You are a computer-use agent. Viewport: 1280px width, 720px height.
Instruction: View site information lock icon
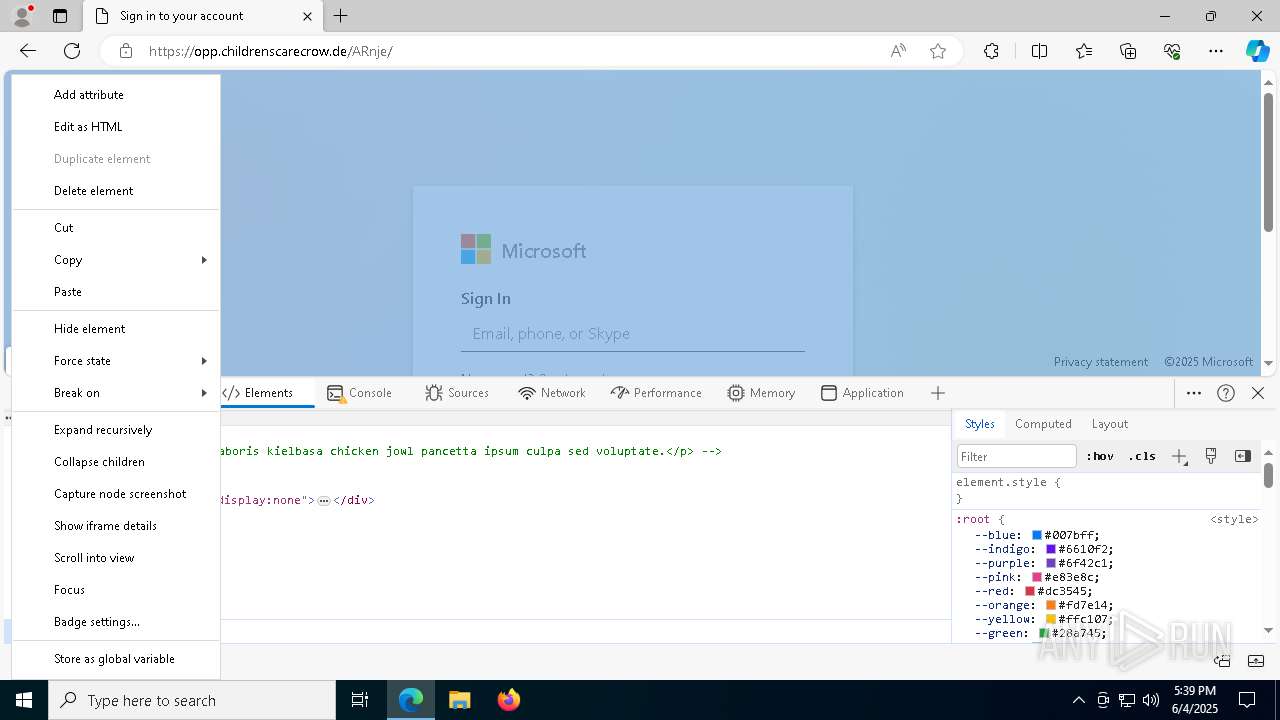click(125, 51)
